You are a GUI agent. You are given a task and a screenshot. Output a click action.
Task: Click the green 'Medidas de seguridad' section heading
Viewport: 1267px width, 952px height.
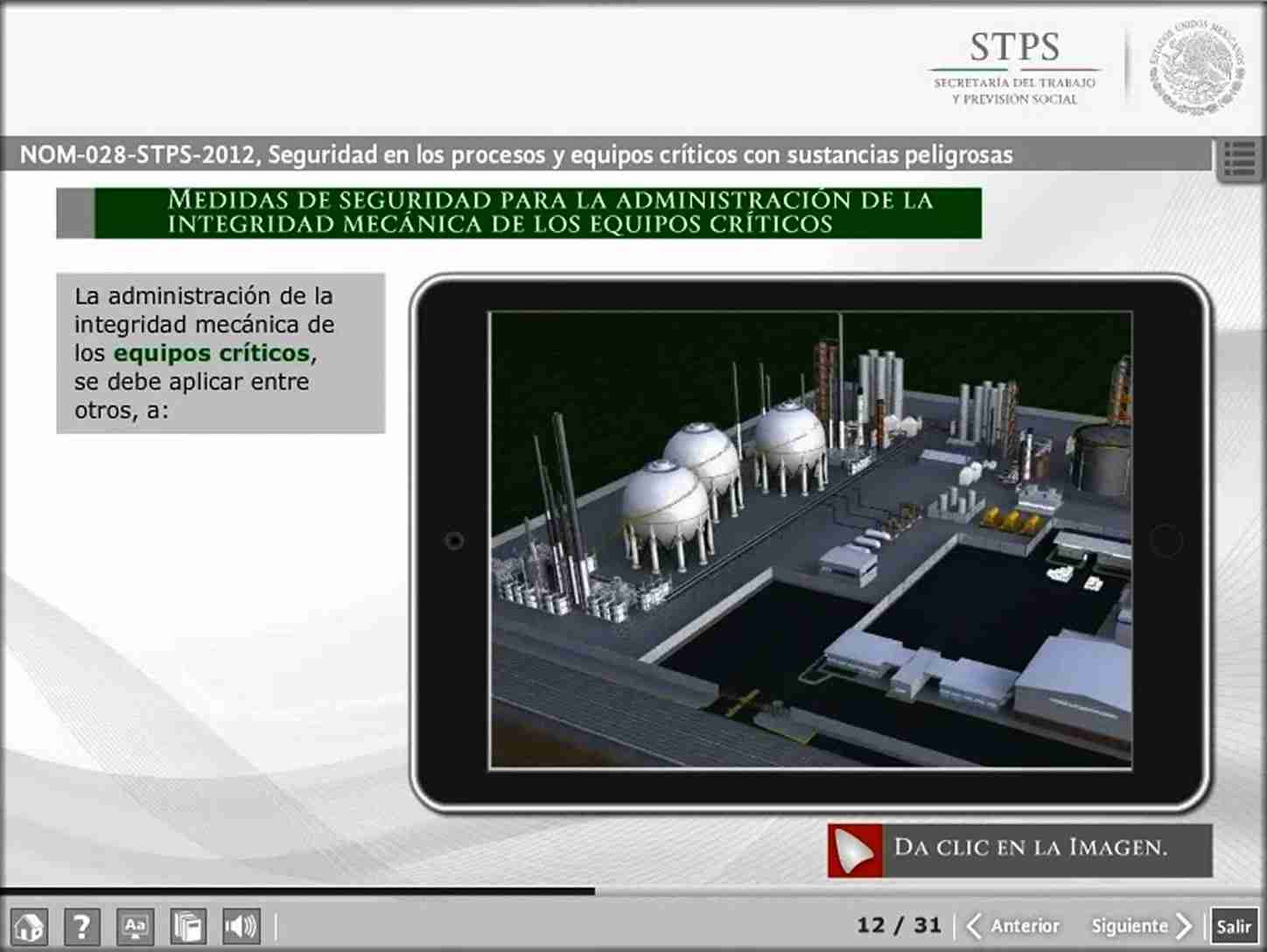tap(549, 213)
